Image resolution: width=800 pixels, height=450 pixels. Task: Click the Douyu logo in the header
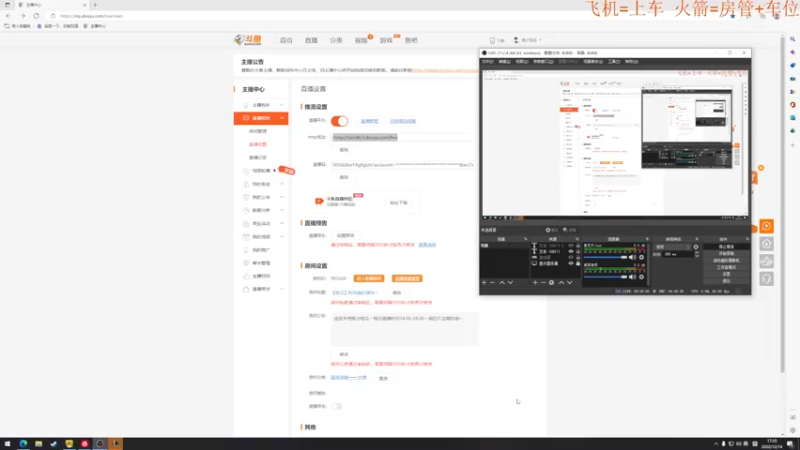tap(248, 40)
